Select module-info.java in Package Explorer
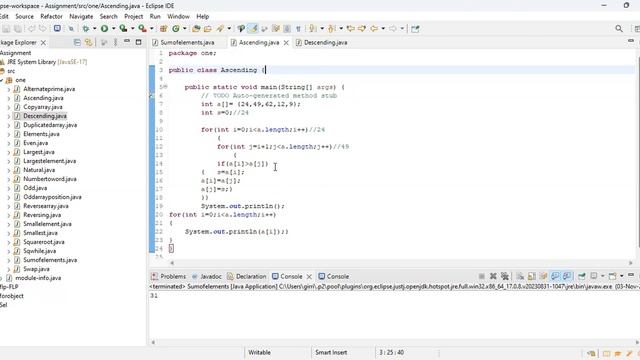The width and height of the screenshot is (640, 360). pos(38,278)
